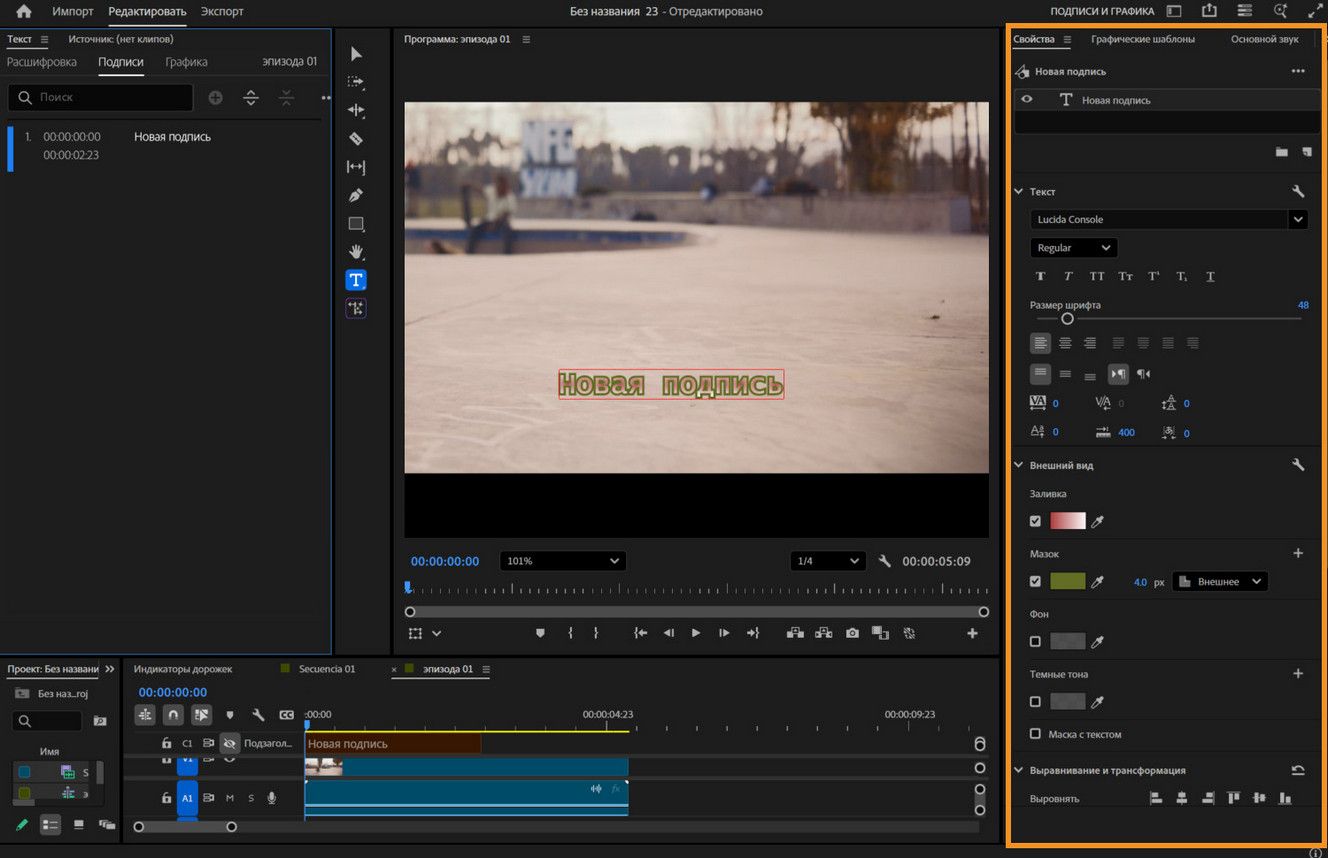1328x858 pixels.
Task: Pick the Rectangle tool
Action: tap(356, 223)
